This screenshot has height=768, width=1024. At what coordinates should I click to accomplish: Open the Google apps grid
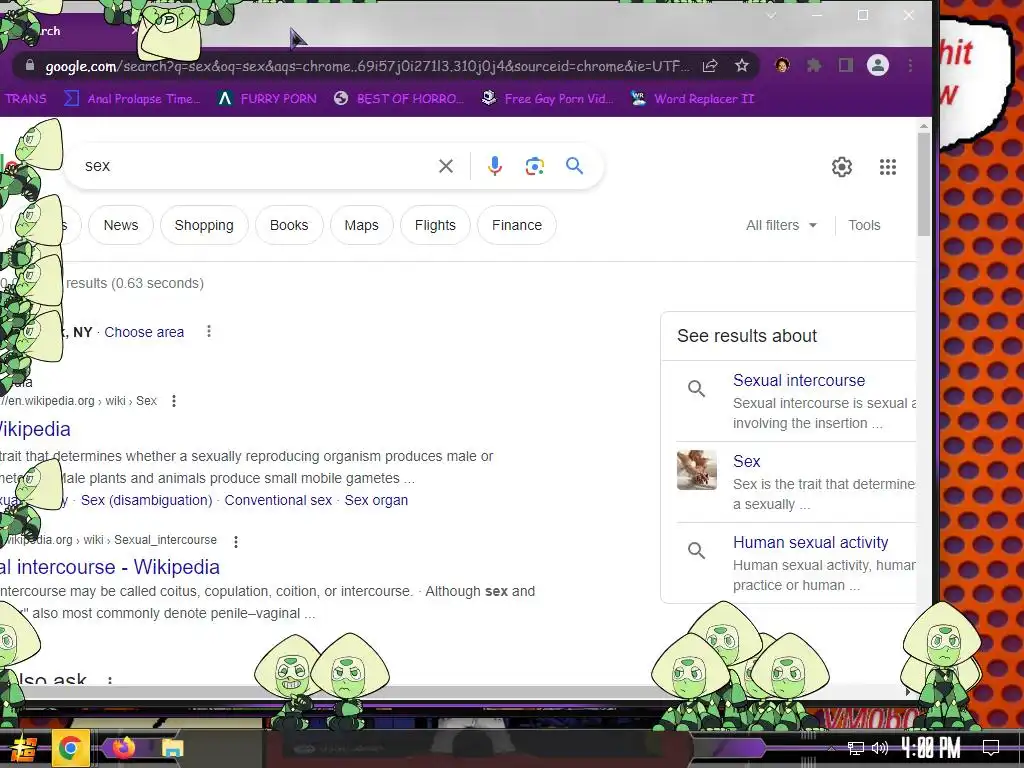[x=888, y=167]
